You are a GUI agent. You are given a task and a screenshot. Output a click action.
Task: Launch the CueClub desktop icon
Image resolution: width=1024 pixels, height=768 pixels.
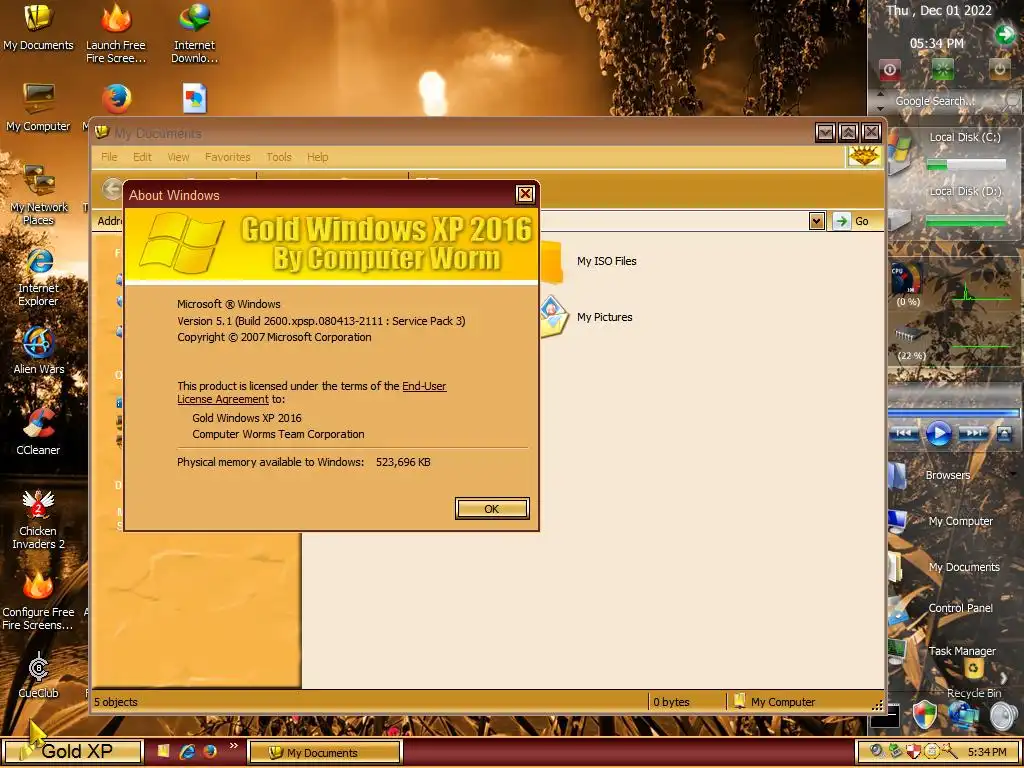coord(38,676)
